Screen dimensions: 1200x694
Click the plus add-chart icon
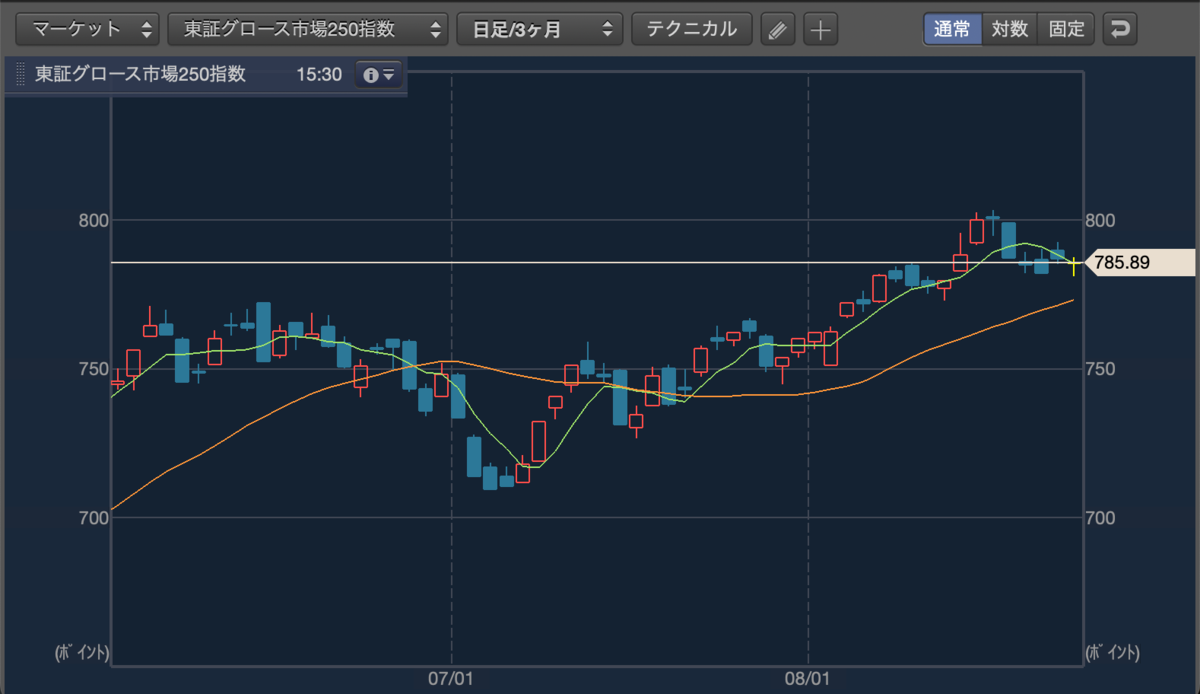click(820, 29)
